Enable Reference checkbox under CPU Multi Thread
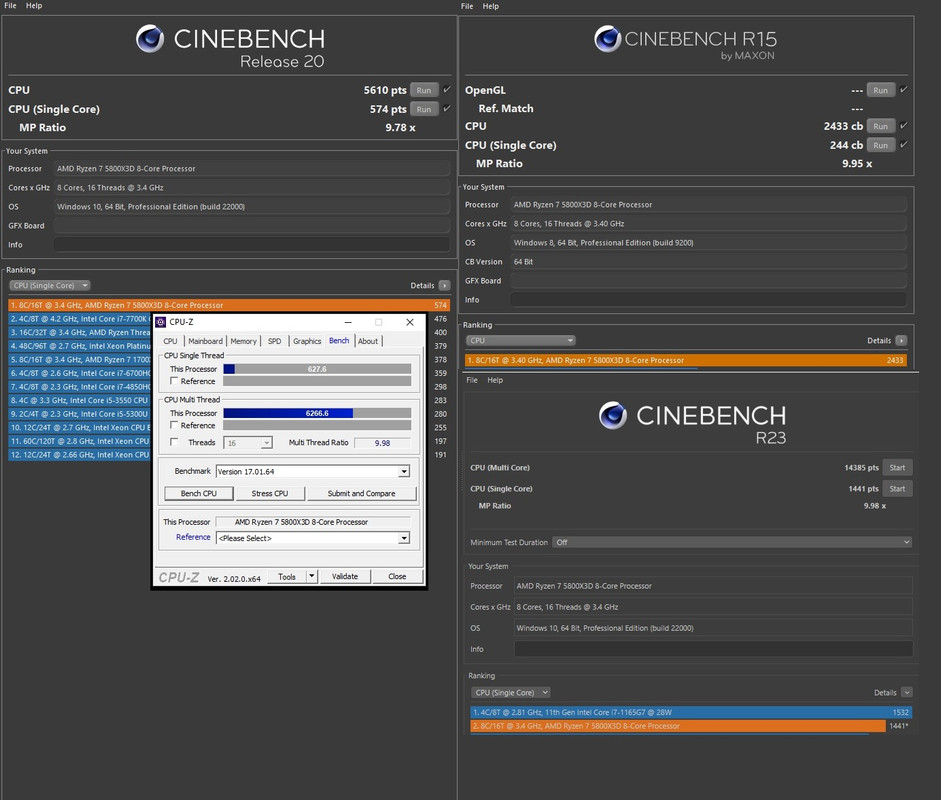 174,425
